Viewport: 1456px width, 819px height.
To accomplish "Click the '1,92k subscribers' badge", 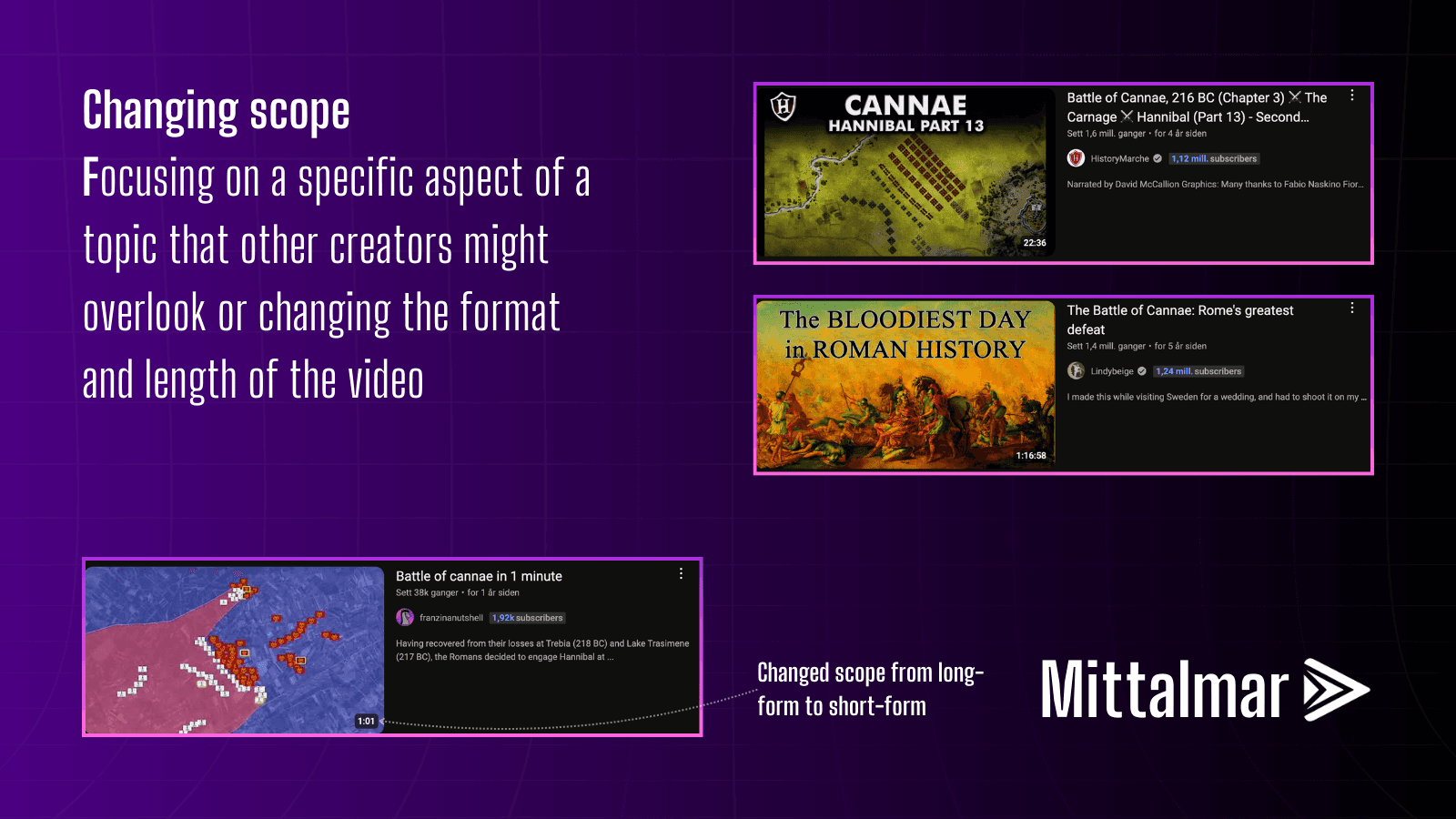I will pos(528,618).
